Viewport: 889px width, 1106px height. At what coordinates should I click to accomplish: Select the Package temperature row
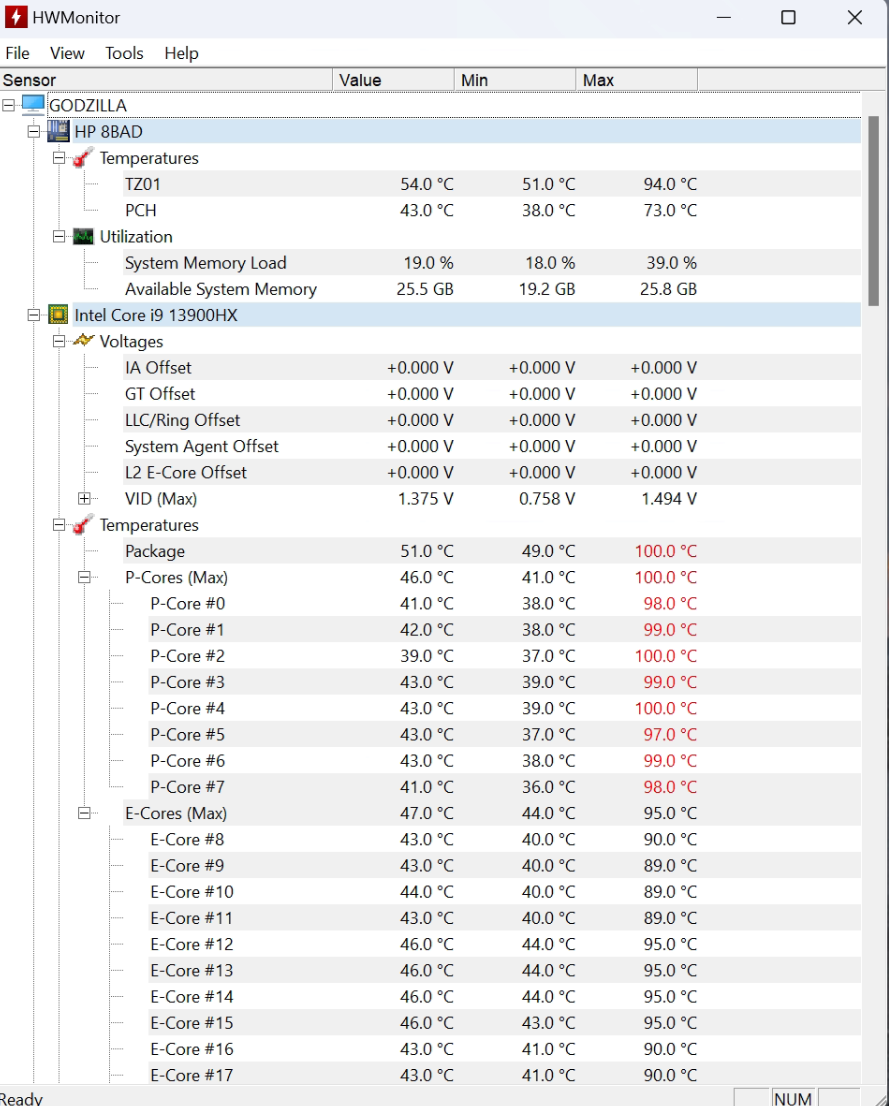tap(492, 550)
